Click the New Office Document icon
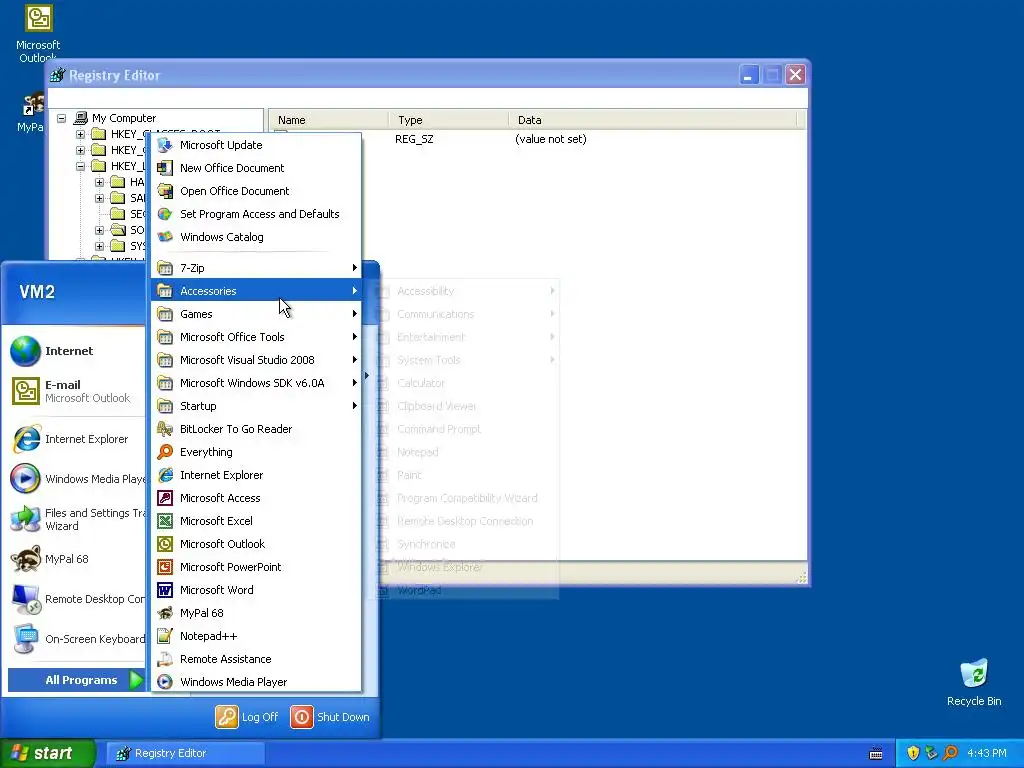 click(165, 168)
